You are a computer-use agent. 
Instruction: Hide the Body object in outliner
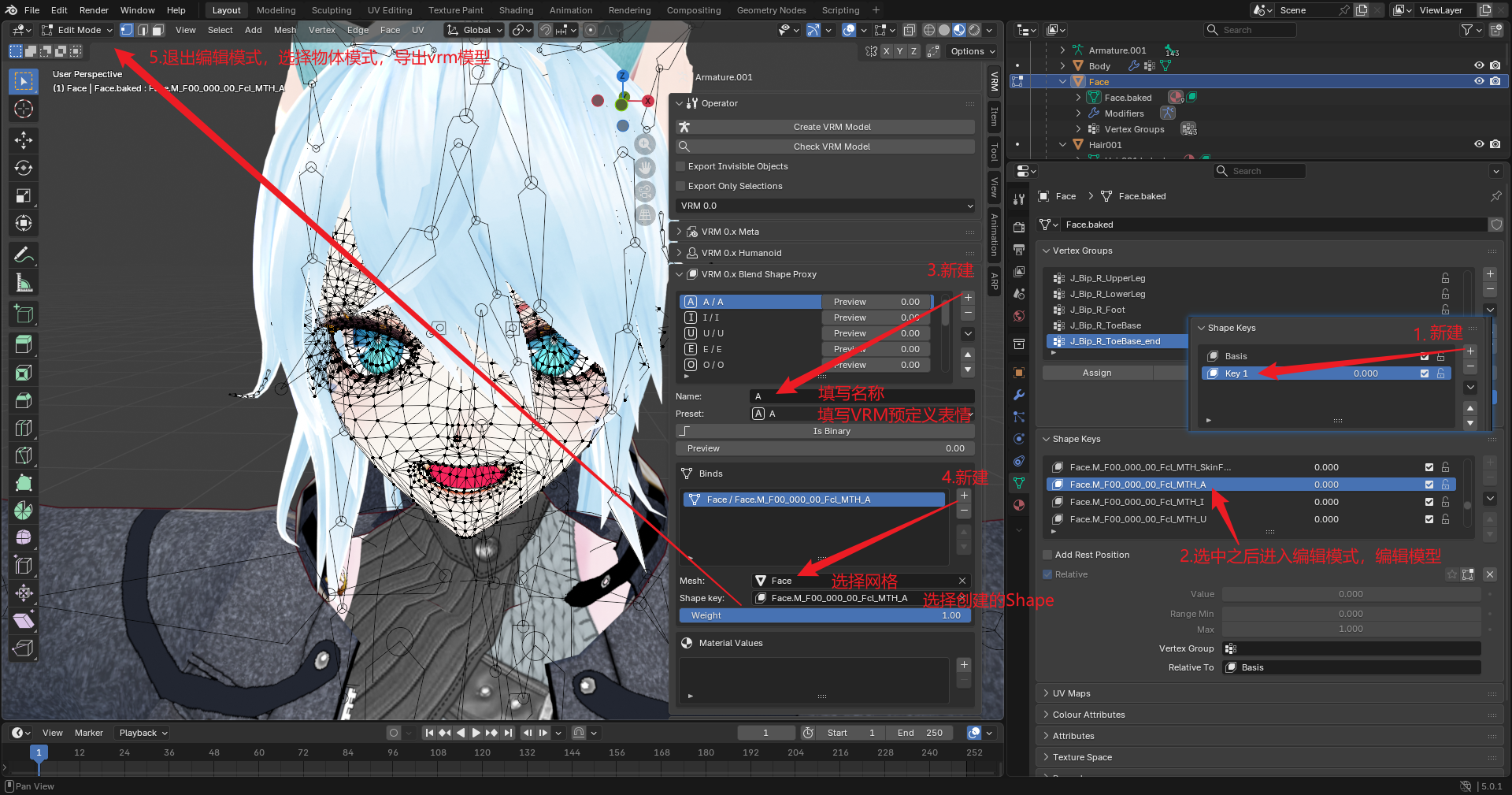pos(1479,65)
